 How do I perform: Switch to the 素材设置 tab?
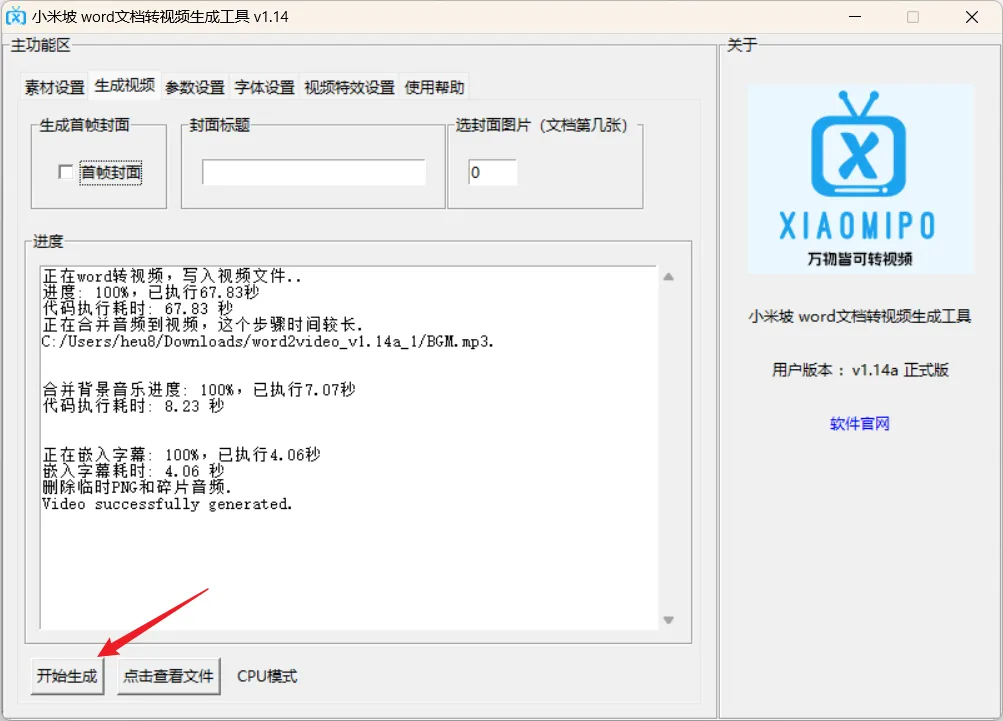point(55,87)
